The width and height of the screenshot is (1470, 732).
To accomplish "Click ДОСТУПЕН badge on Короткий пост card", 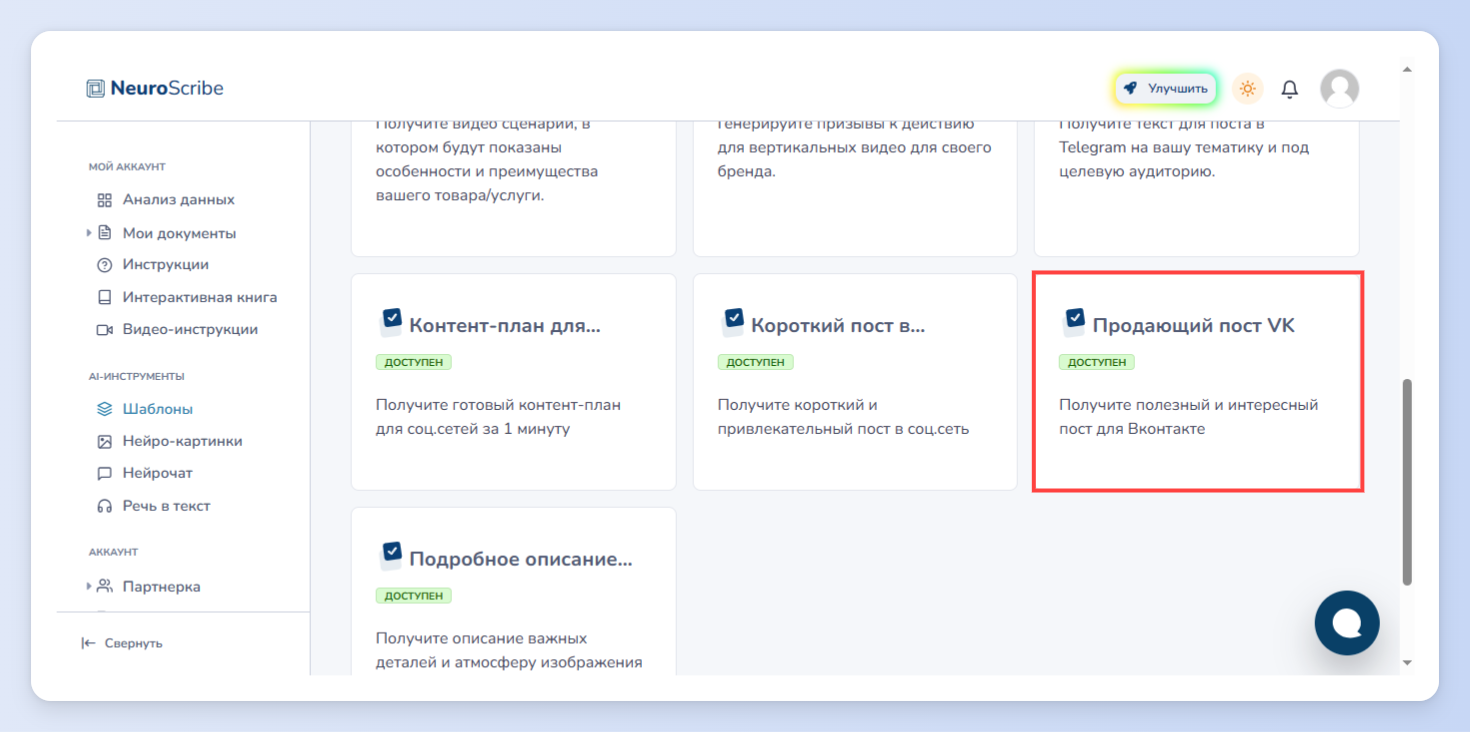I will [755, 362].
